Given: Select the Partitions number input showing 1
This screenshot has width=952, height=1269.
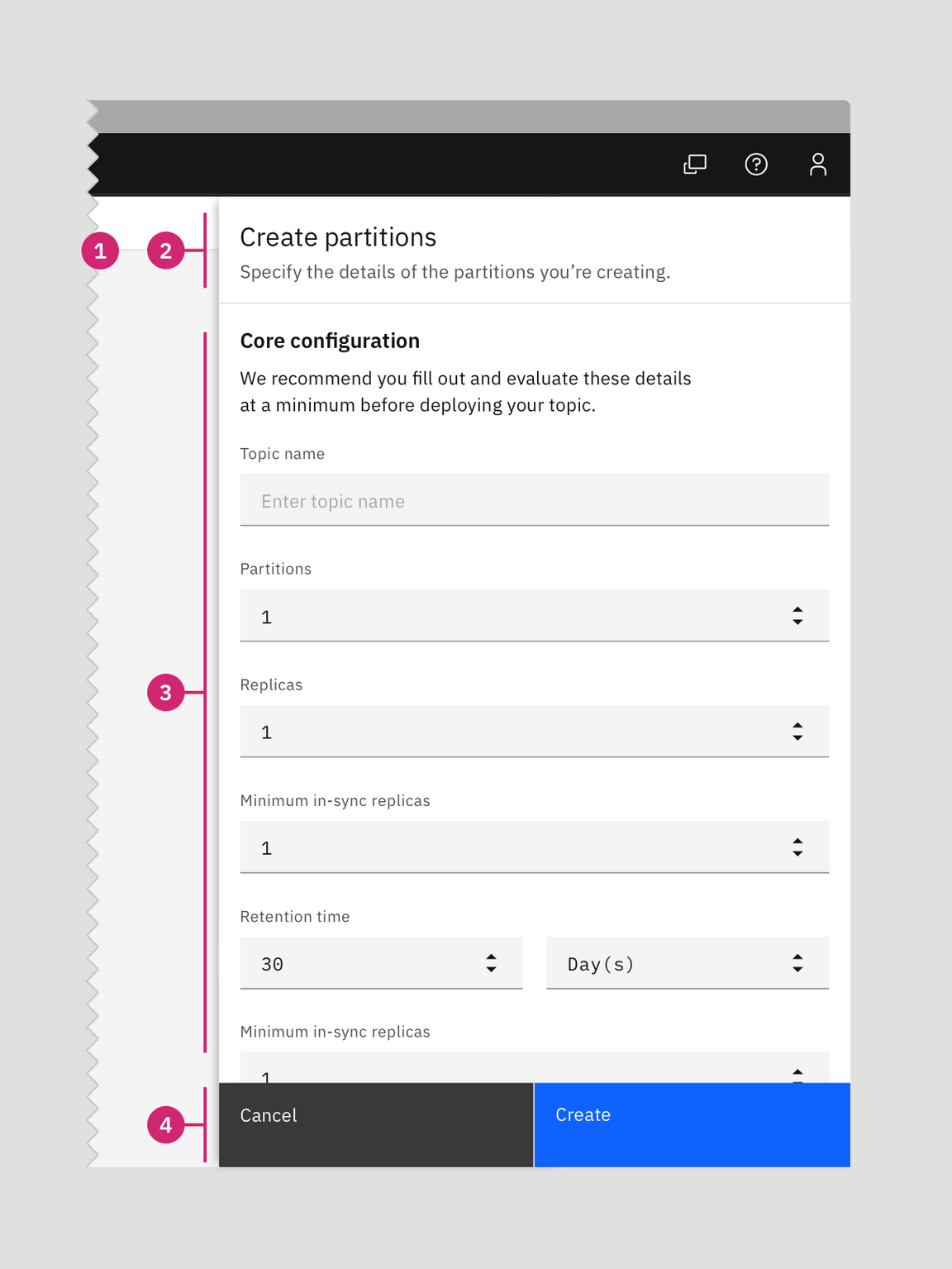Looking at the screenshot, I should tap(496, 615).
